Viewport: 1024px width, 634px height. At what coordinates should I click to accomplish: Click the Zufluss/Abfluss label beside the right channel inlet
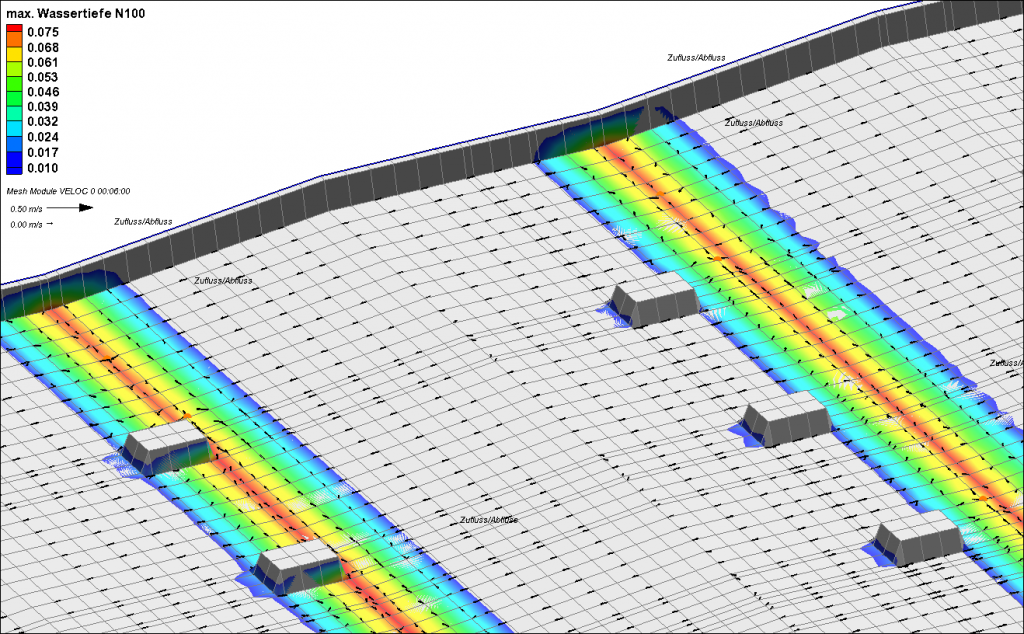(x=754, y=123)
